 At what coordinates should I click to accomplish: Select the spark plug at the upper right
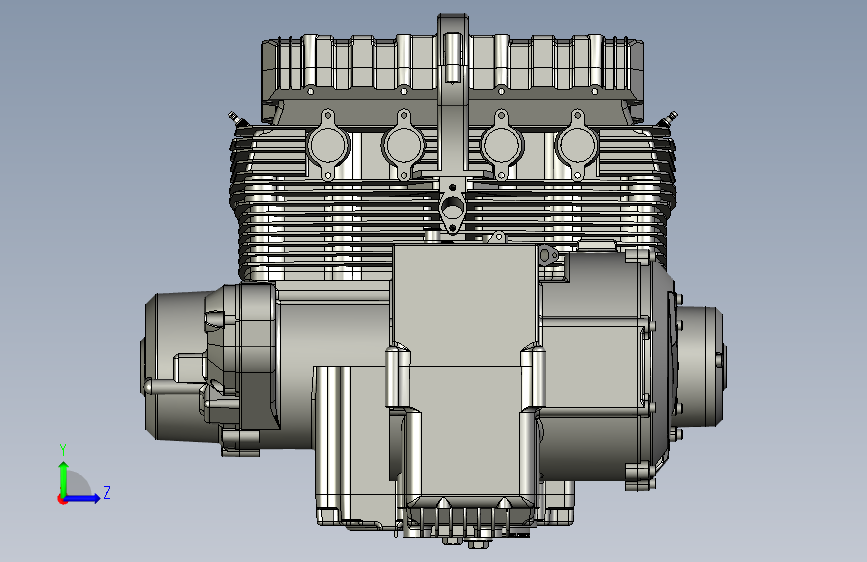670,117
